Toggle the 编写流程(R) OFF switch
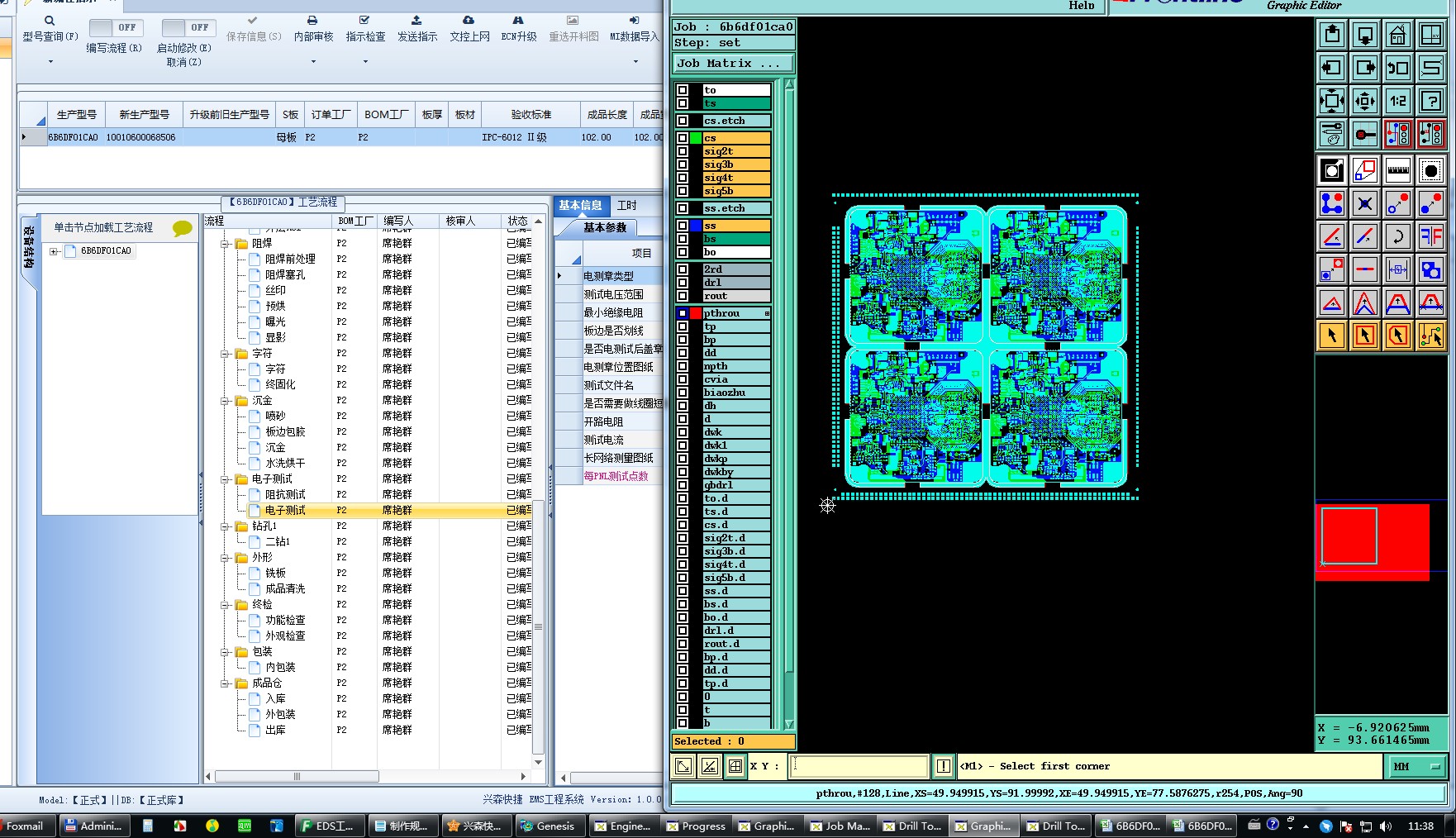Viewport: 1456px width, 838px height. pos(116,27)
